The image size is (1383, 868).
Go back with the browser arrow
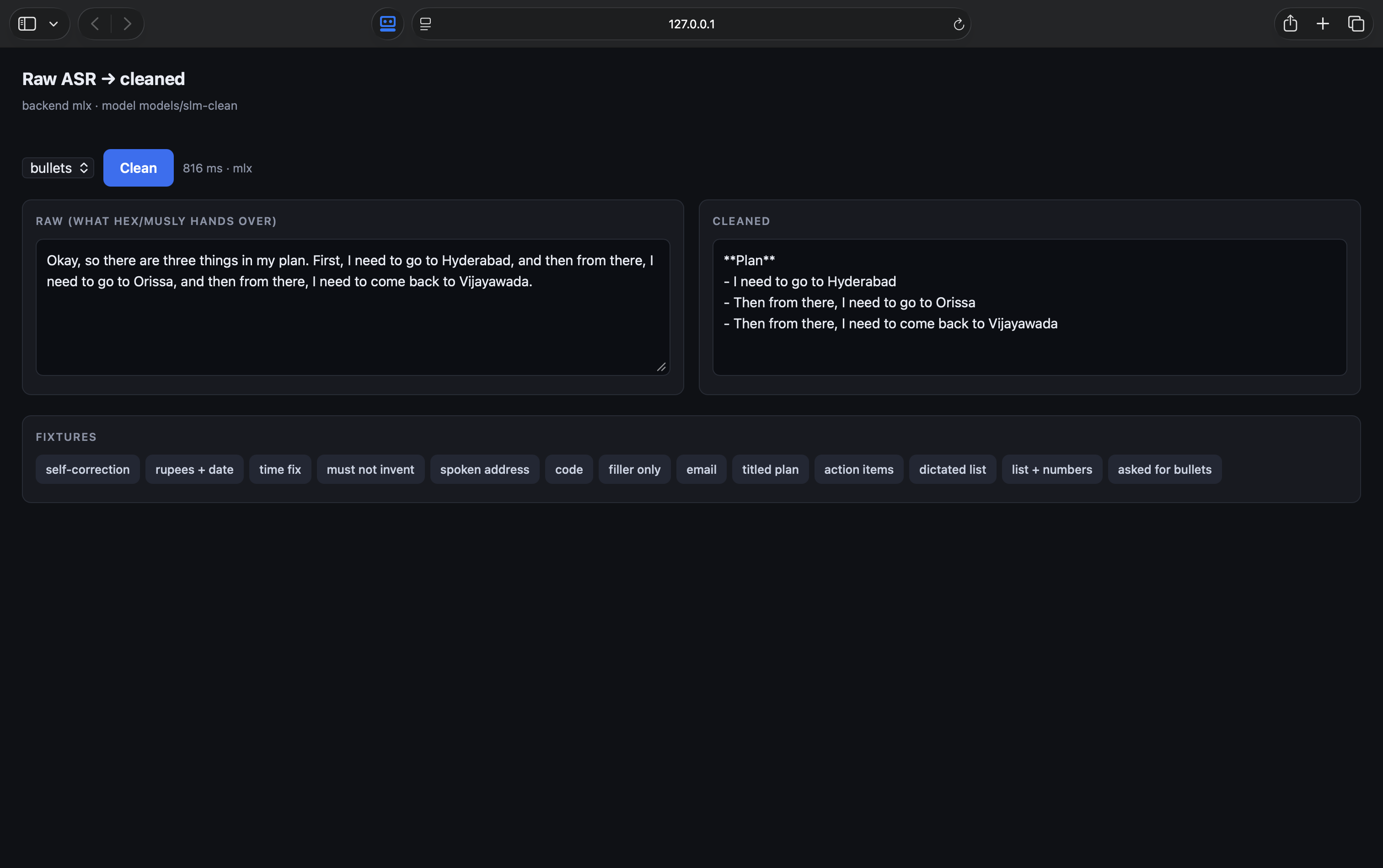click(x=95, y=23)
